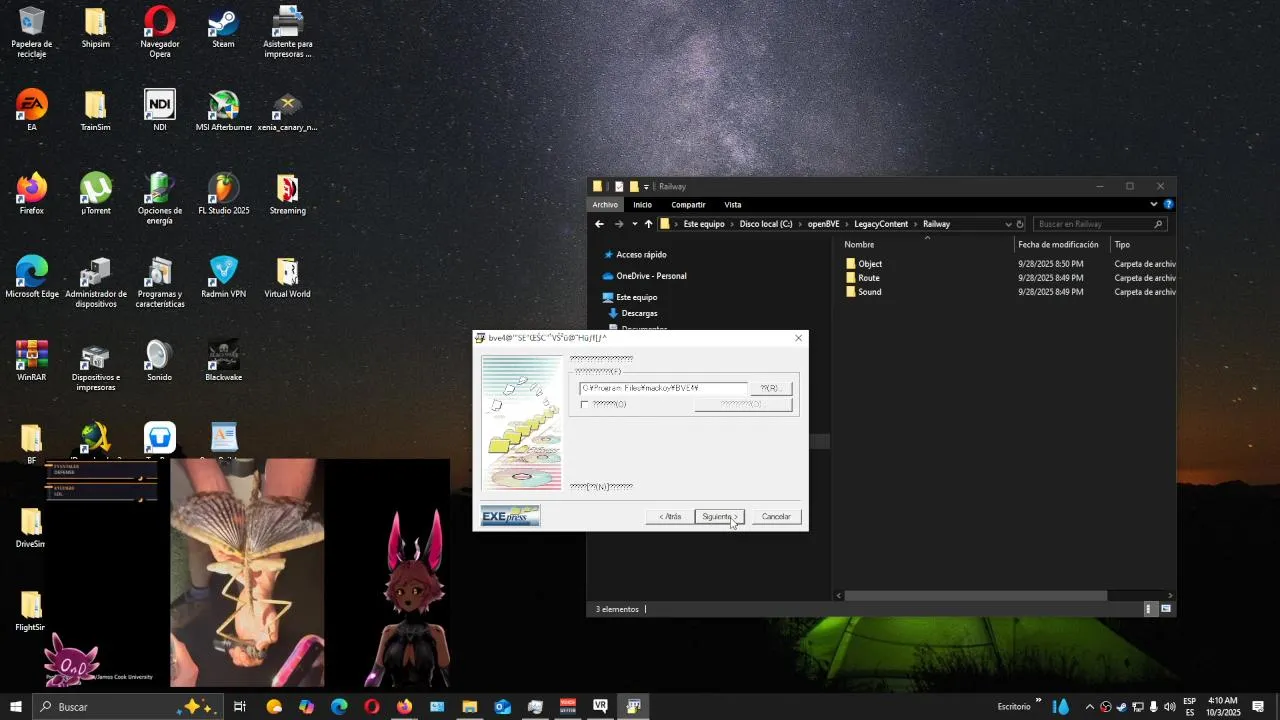This screenshot has height=720, width=1280.
Task: Open the Compartir ribbon tab in Explorer
Action: pyautogui.click(x=688, y=205)
